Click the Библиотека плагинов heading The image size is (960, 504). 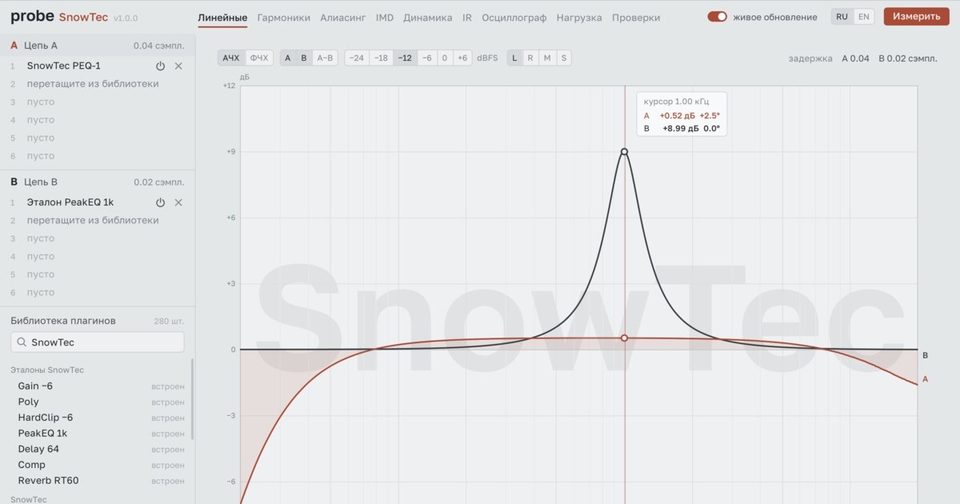(x=63, y=321)
